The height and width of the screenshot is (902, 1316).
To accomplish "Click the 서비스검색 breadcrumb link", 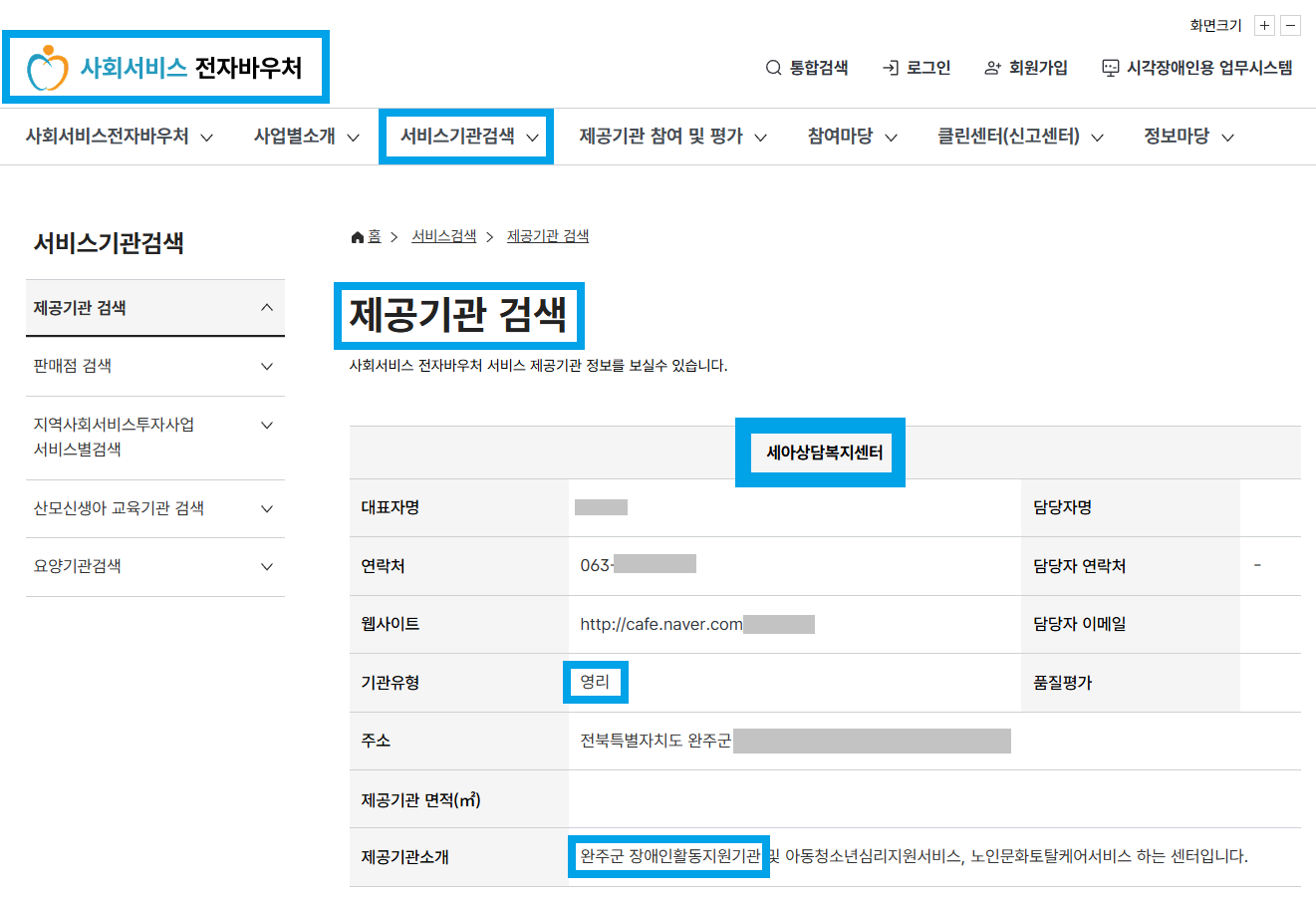I will coord(442,235).
